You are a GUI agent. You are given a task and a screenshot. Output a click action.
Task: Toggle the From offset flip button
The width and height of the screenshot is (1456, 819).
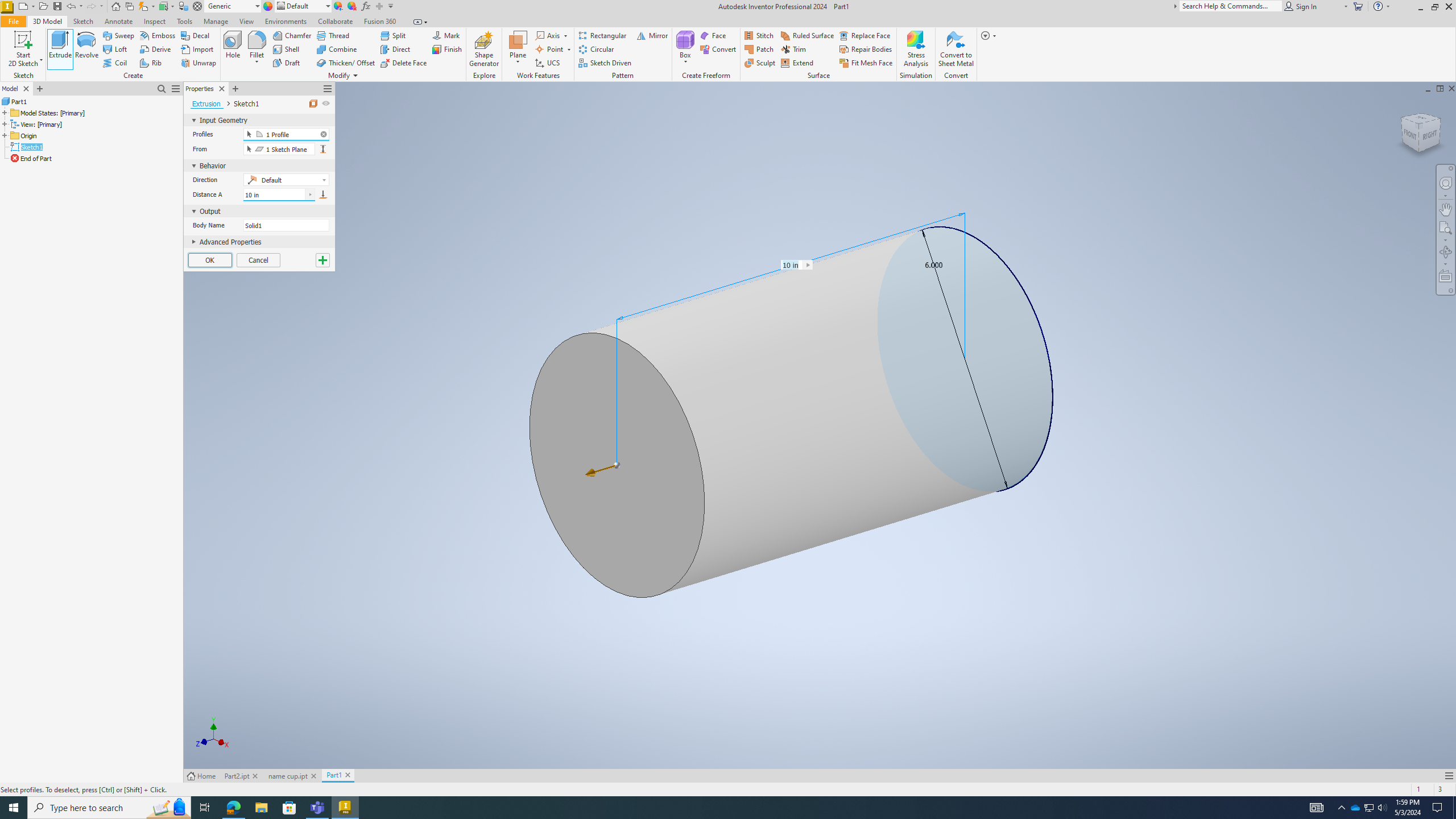coord(323,149)
